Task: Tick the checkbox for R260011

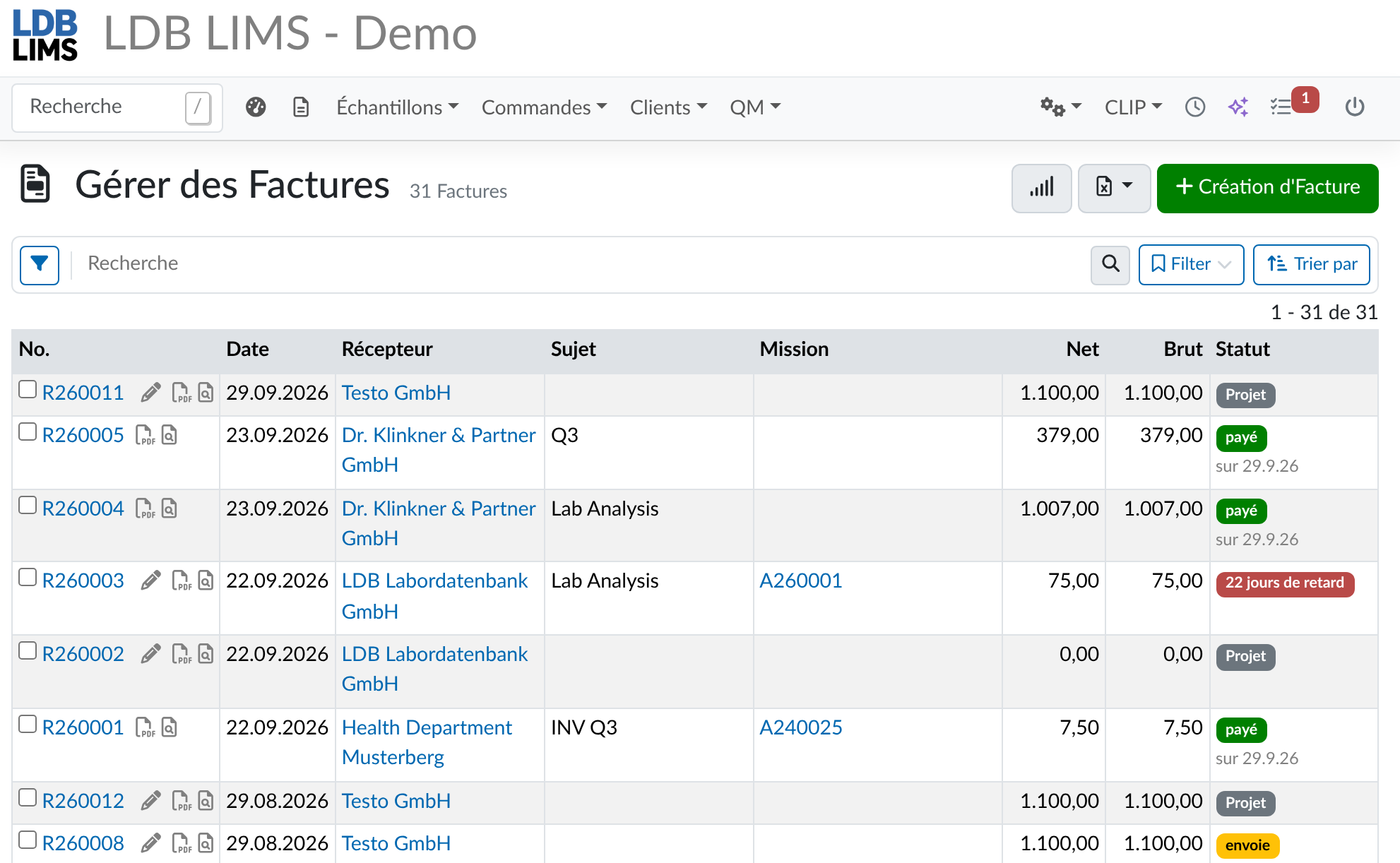Action: tap(28, 390)
